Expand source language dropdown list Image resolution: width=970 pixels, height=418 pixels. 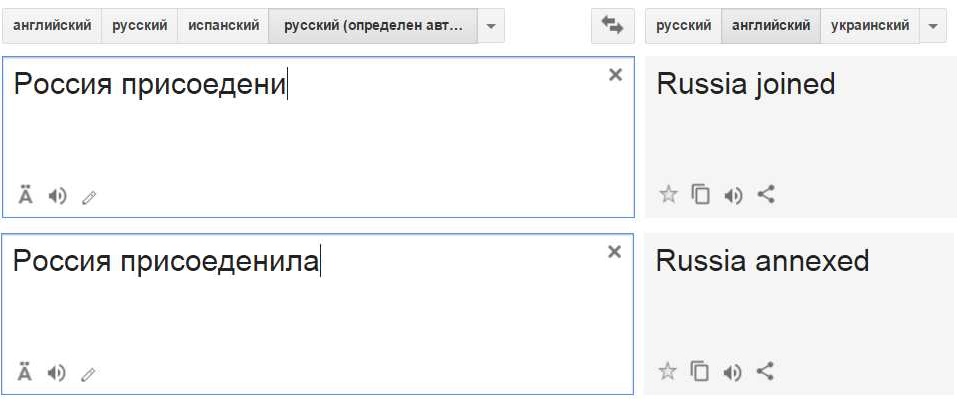[490, 26]
